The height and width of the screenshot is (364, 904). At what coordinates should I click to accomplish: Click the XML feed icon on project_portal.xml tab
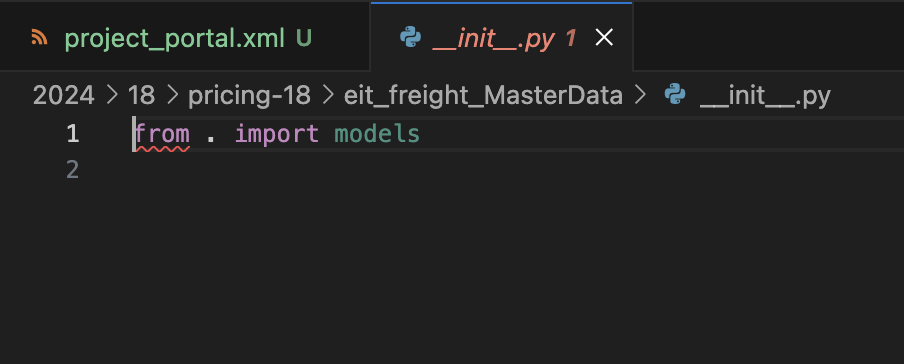coord(39,37)
